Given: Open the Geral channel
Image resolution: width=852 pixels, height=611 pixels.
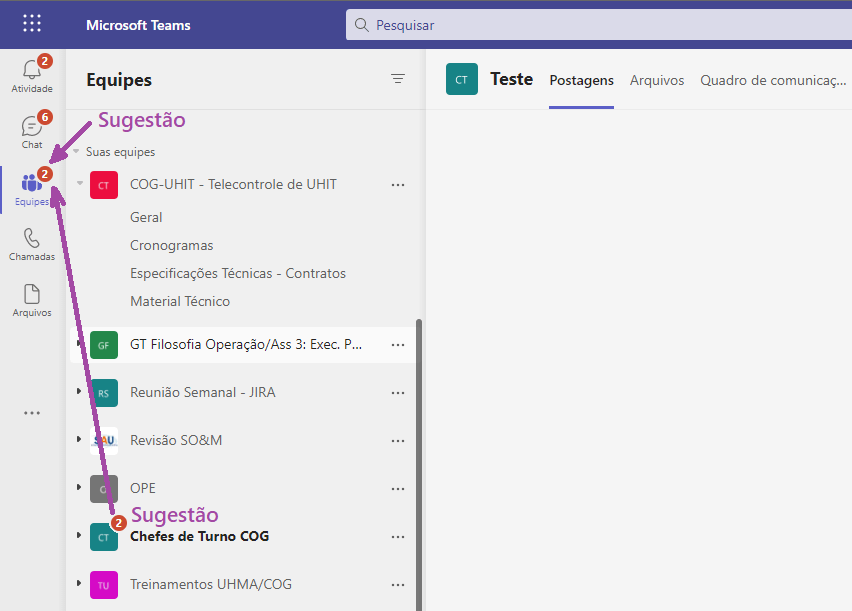Looking at the screenshot, I should (x=146, y=217).
